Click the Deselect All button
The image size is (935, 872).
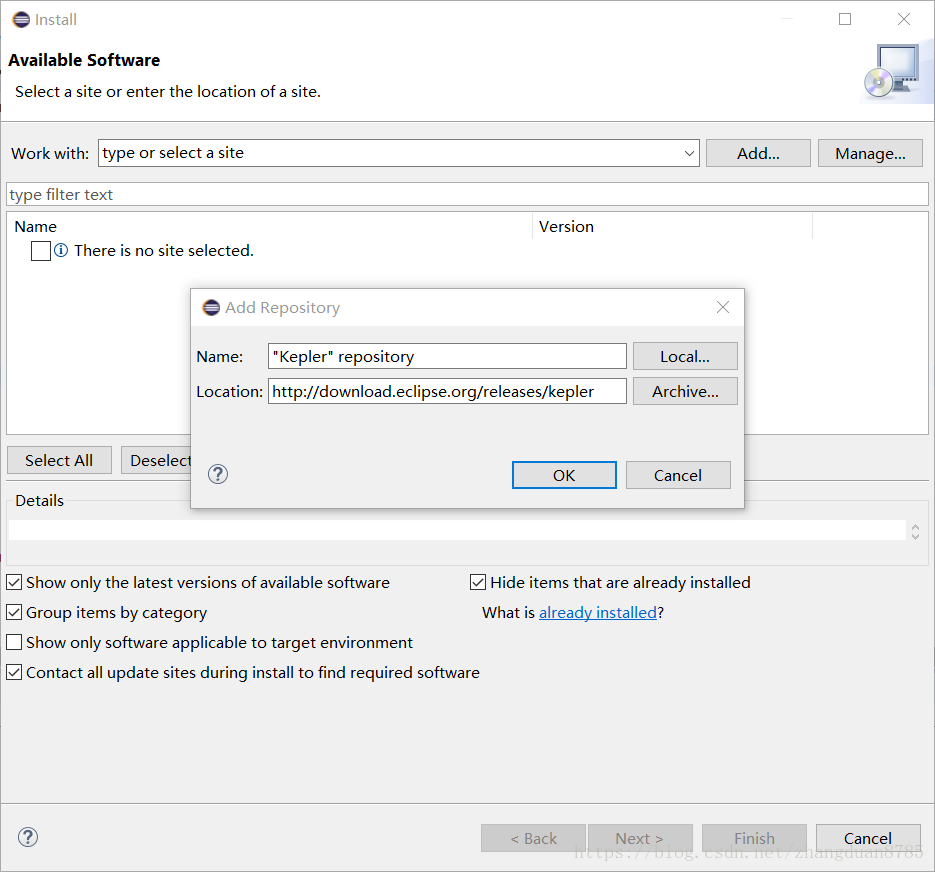tap(156, 460)
